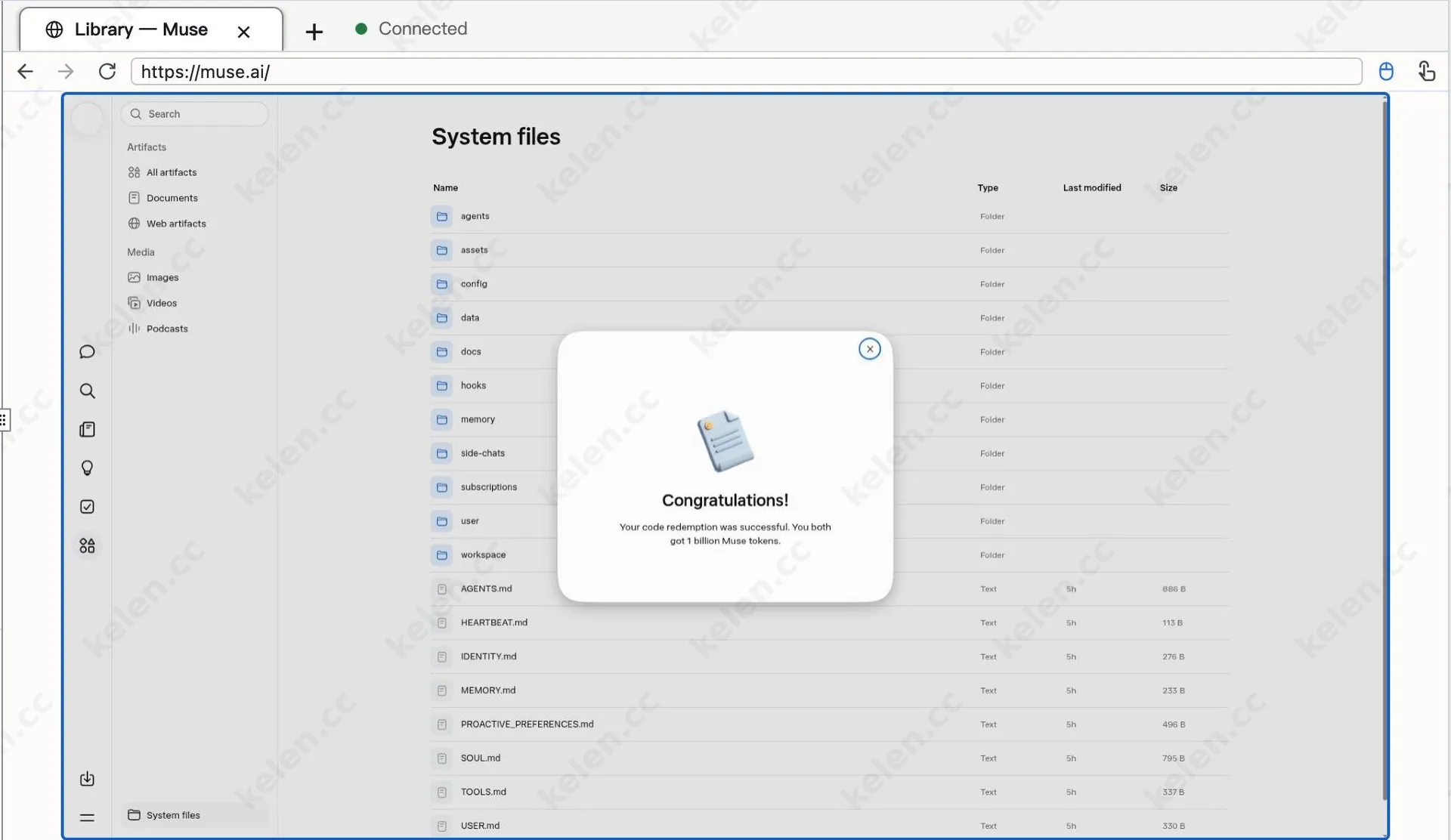Click the sidebar Search field
This screenshot has width=1451, height=840.
click(194, 114)
